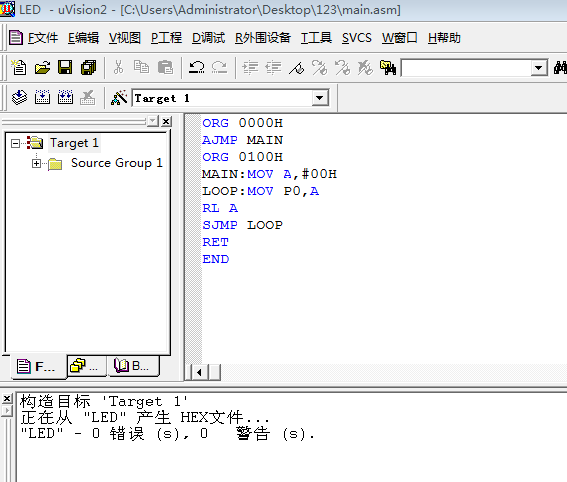Image resolution: width=567 pixels, height=482 pixels.
Task: Open the P工程 project menu
Action: click(x=166, y=38)
